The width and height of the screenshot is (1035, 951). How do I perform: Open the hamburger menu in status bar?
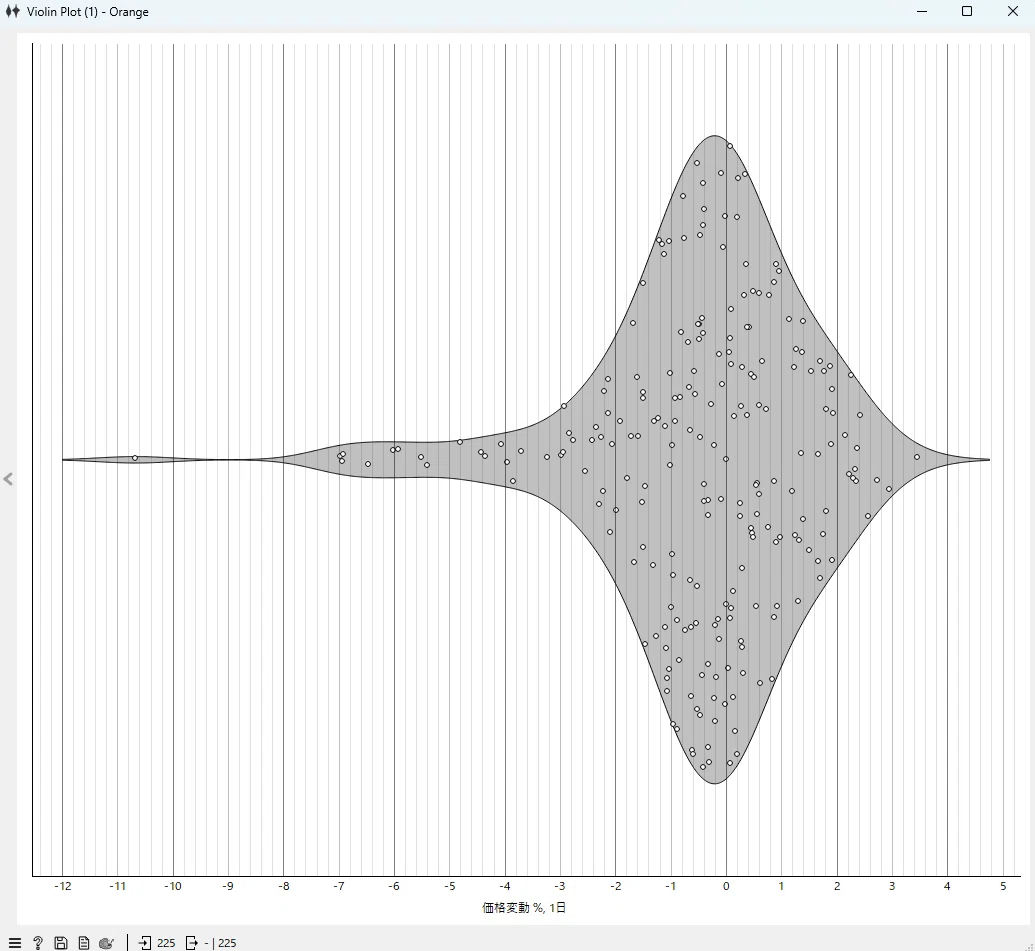(15, 943)
